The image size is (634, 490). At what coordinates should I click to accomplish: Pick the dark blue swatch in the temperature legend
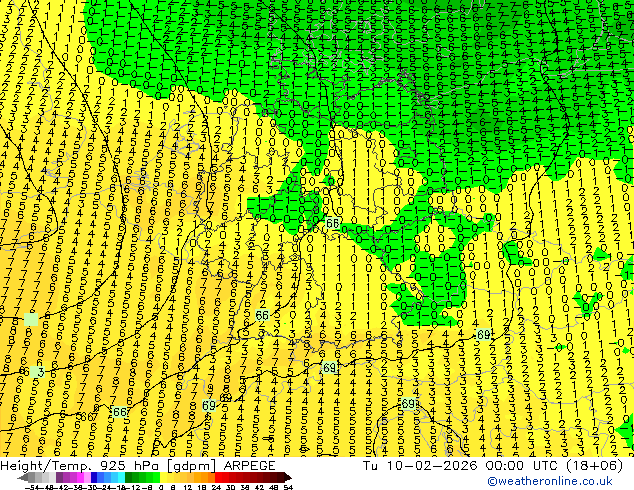tap(94, 477)
